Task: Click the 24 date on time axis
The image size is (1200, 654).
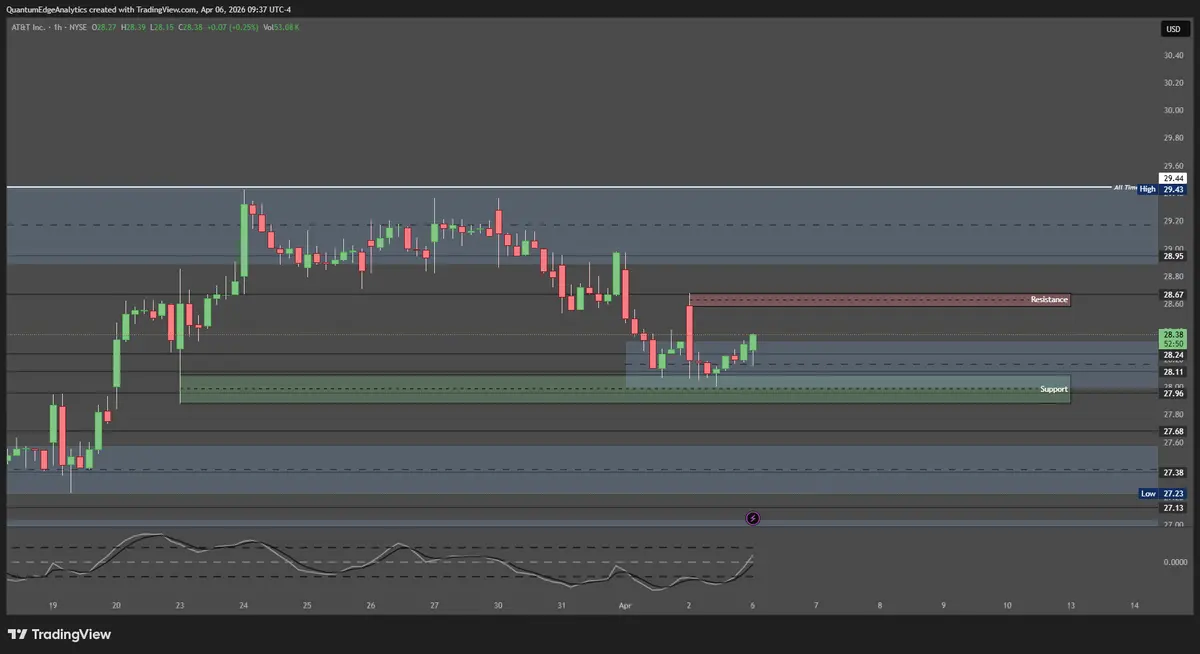Action: click(x=243, y=606)
